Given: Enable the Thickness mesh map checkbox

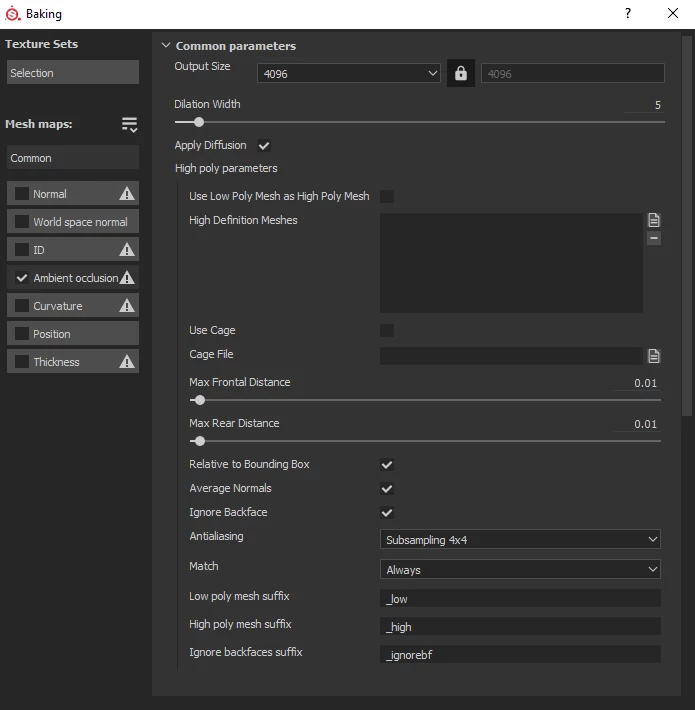Looking at the screenshot, I should 22,361.
